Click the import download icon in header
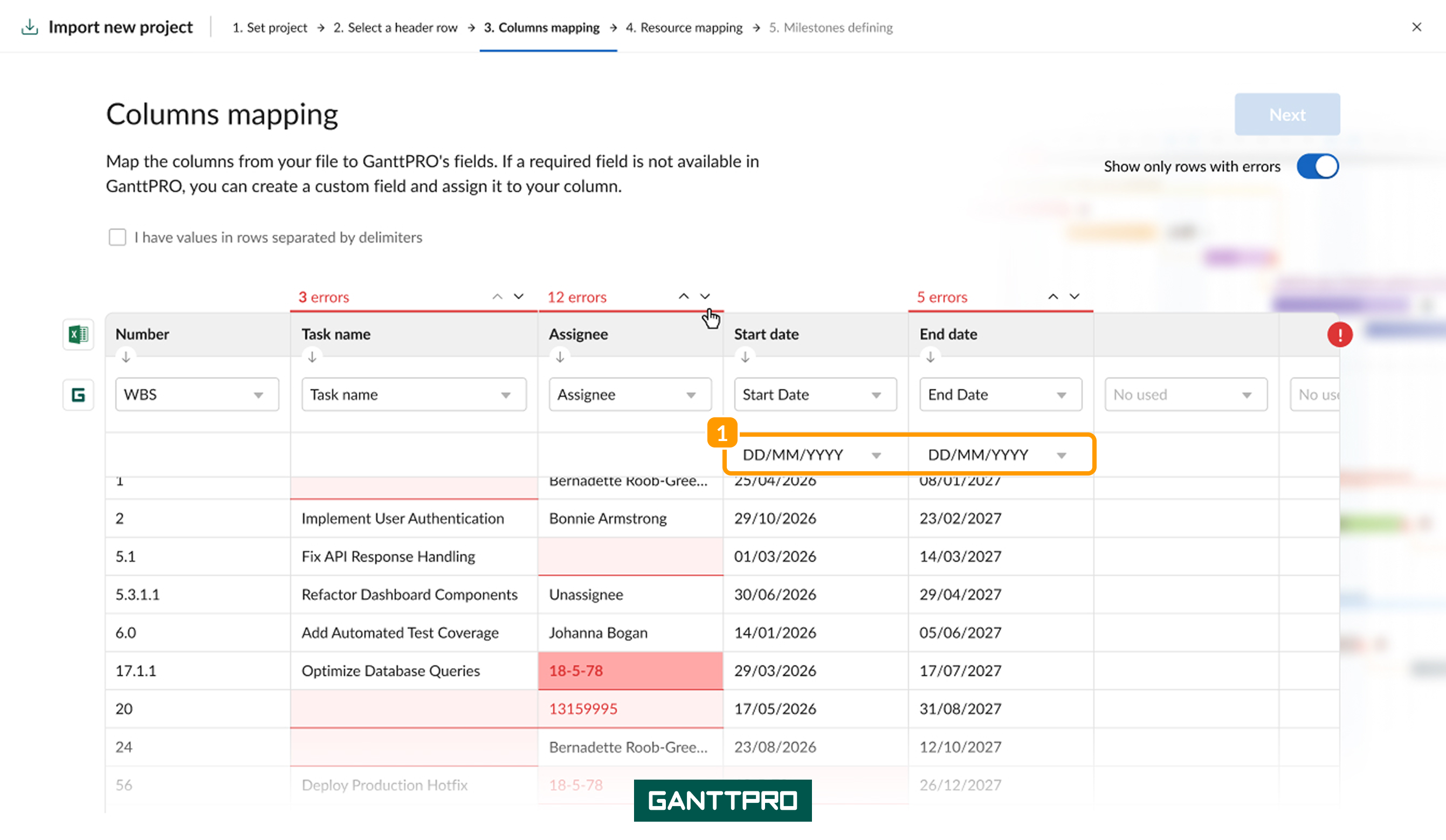This screenshot has height=840, width=1446. pos(30,27)
